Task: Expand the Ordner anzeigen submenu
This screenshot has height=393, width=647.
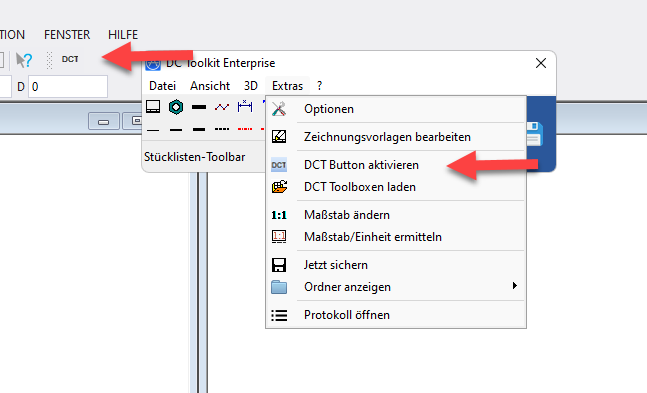Action: [396, 286]
